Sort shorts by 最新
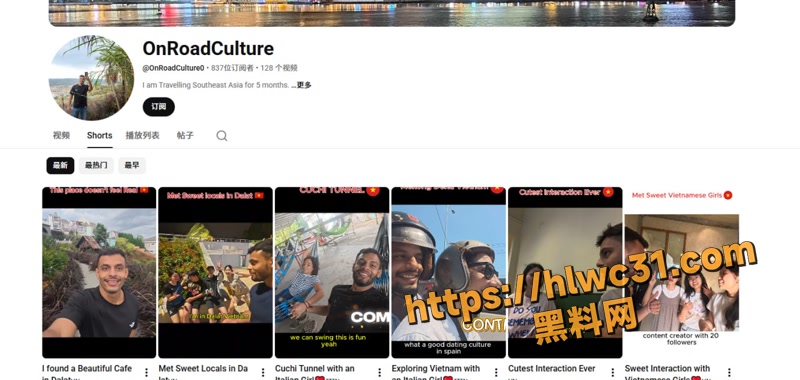 pos(60,165)
